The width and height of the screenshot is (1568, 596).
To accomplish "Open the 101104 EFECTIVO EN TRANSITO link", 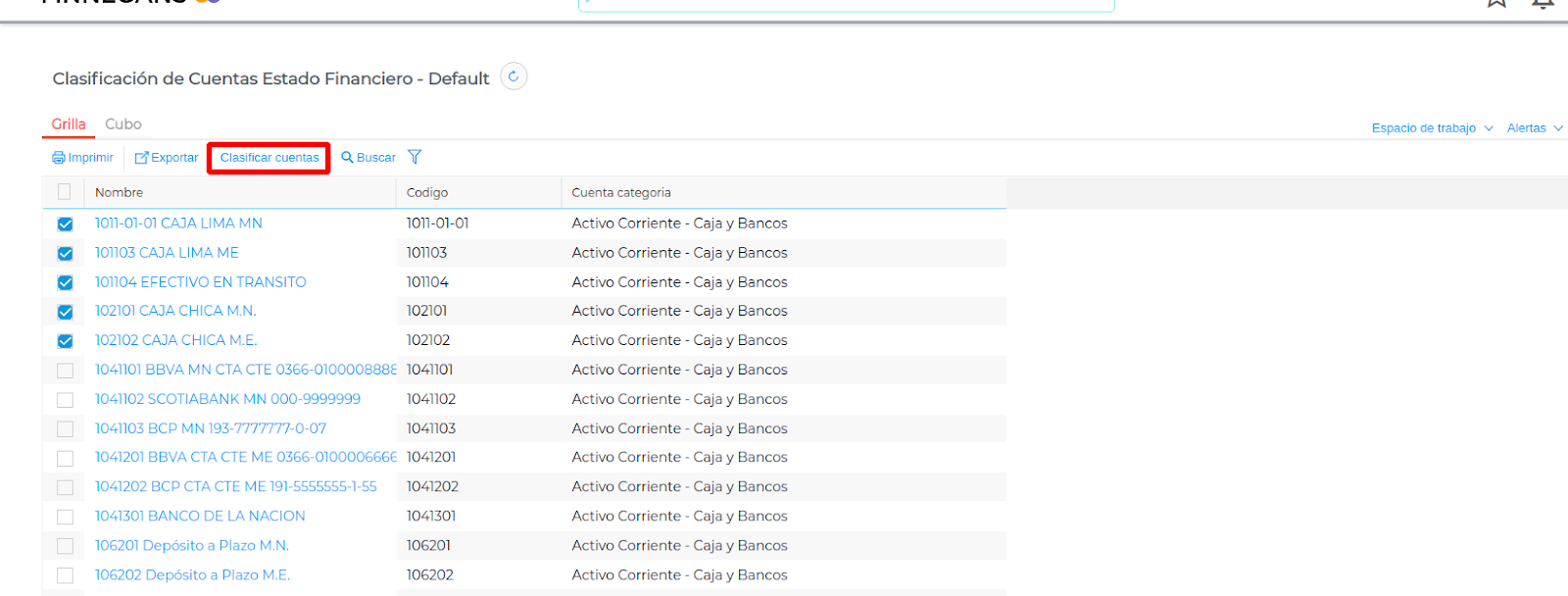I will [x=200, y=282].
